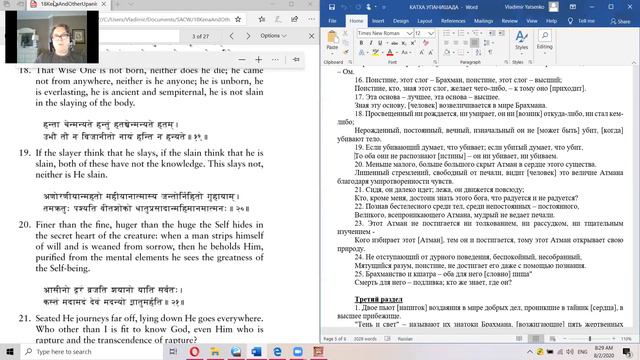Switch to the Insert ribbon tab
640x360 pixels.
[378, 21]
